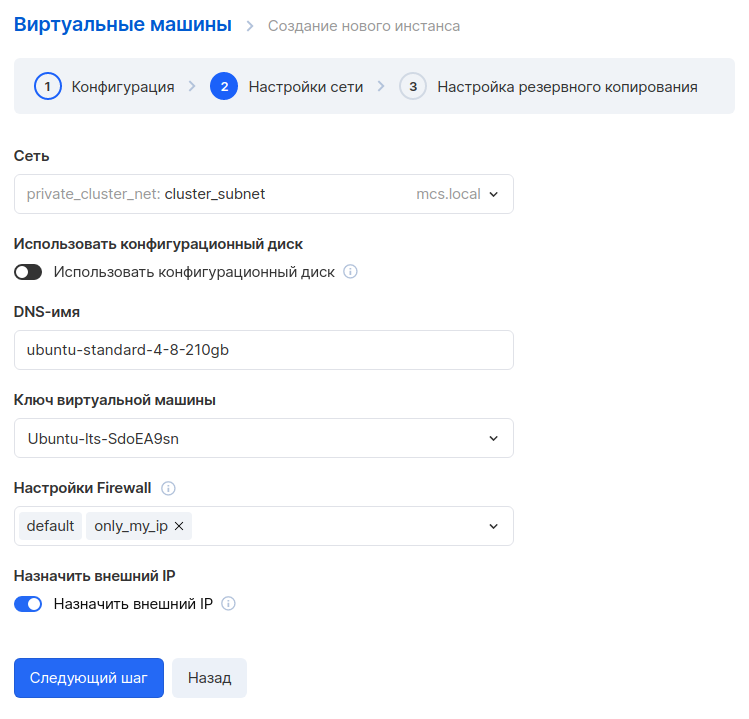749x719 pixels.
Task: Open Виртуальные машины breadcrumb link
Action: pyautogui.click(x=123, y=24)
